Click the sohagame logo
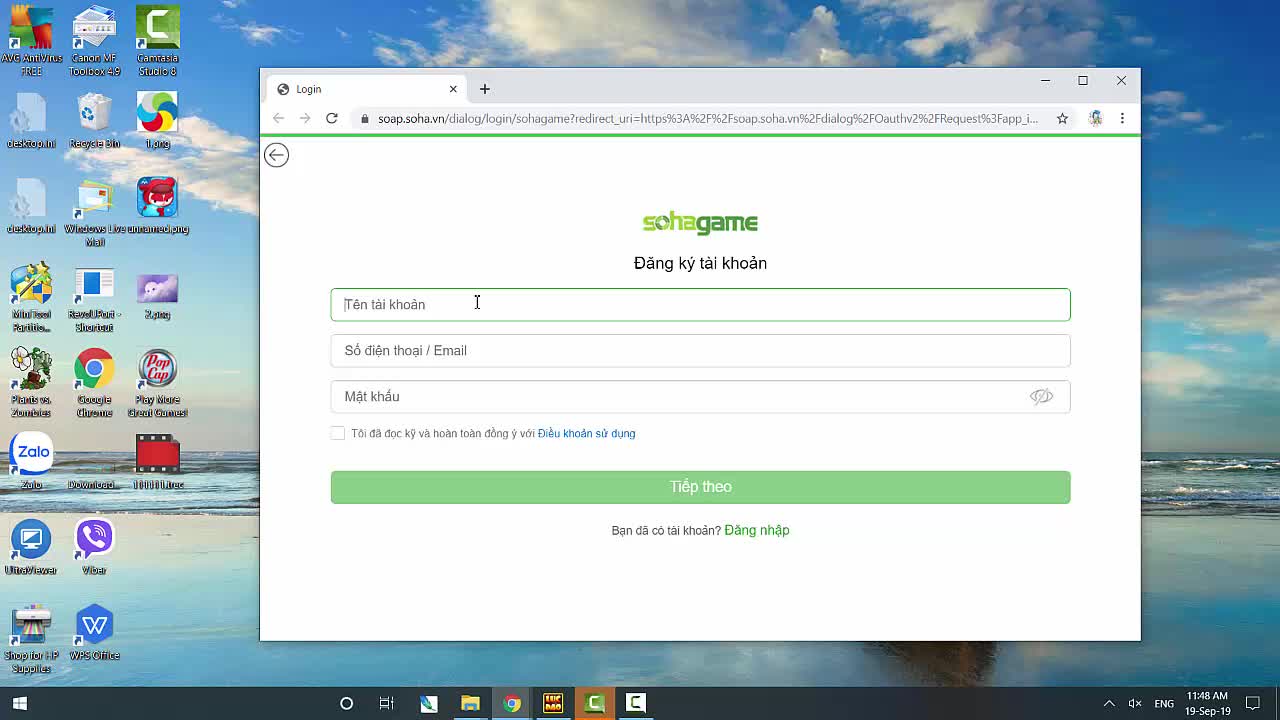 700,222
